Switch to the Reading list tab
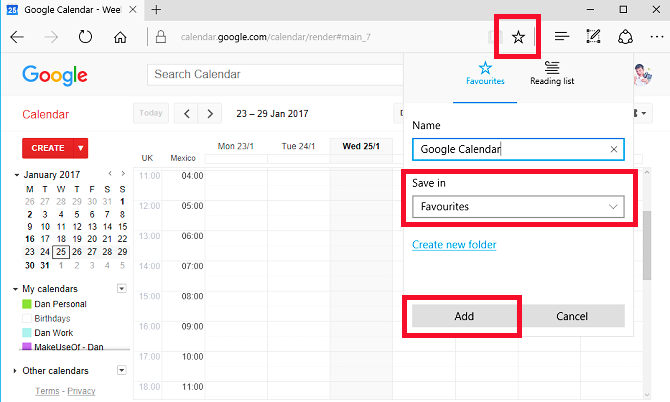670x402 pixels. tap(552, 74)
